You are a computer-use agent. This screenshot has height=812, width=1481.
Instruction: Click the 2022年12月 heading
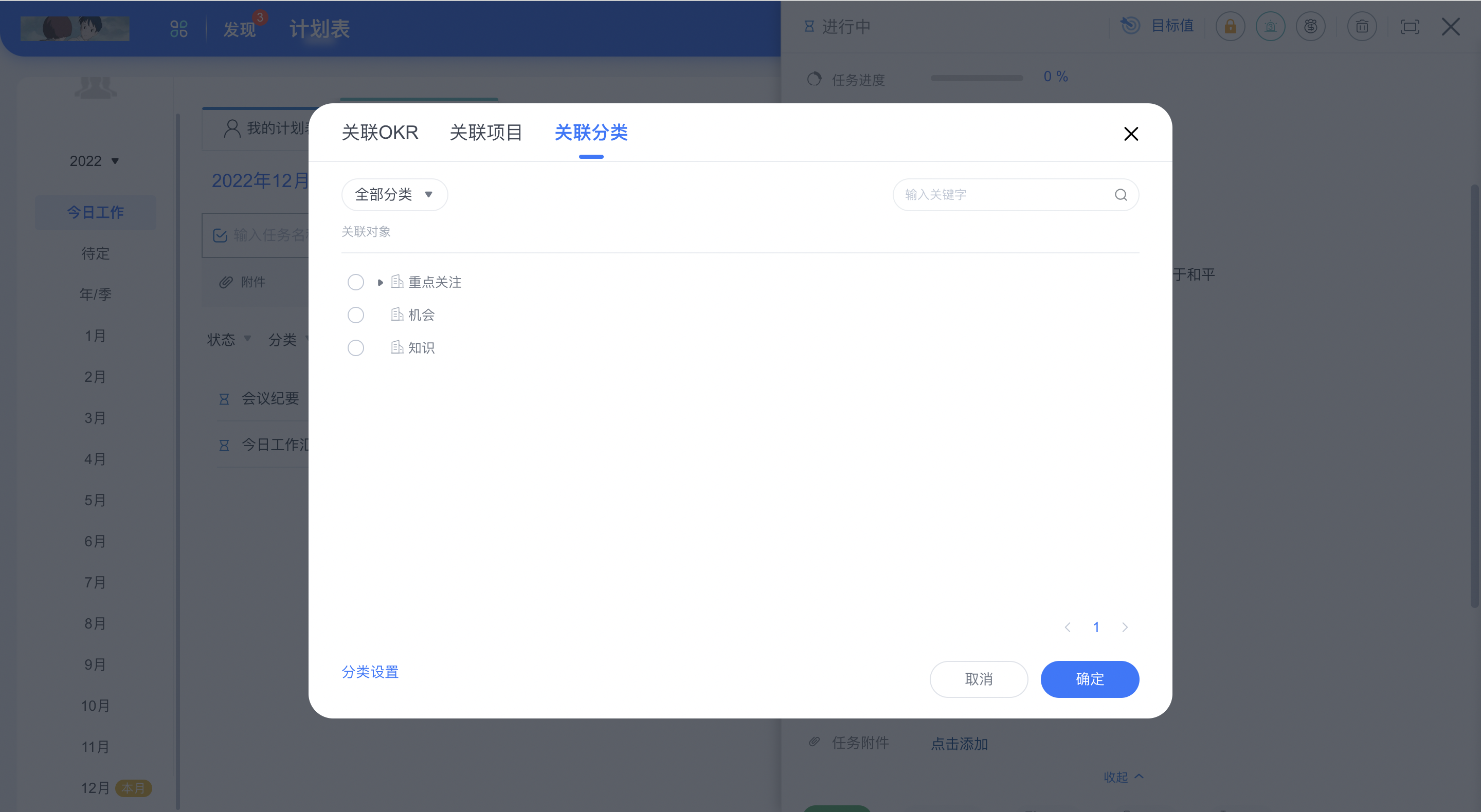pyautogui.click(x=260, y=181)
